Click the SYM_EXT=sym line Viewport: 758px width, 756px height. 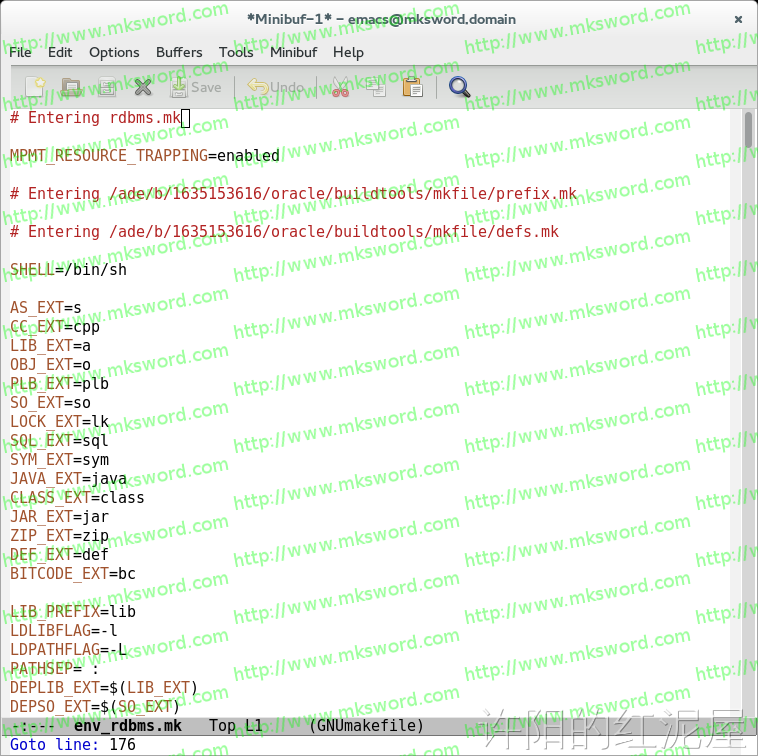coord(59,460)
